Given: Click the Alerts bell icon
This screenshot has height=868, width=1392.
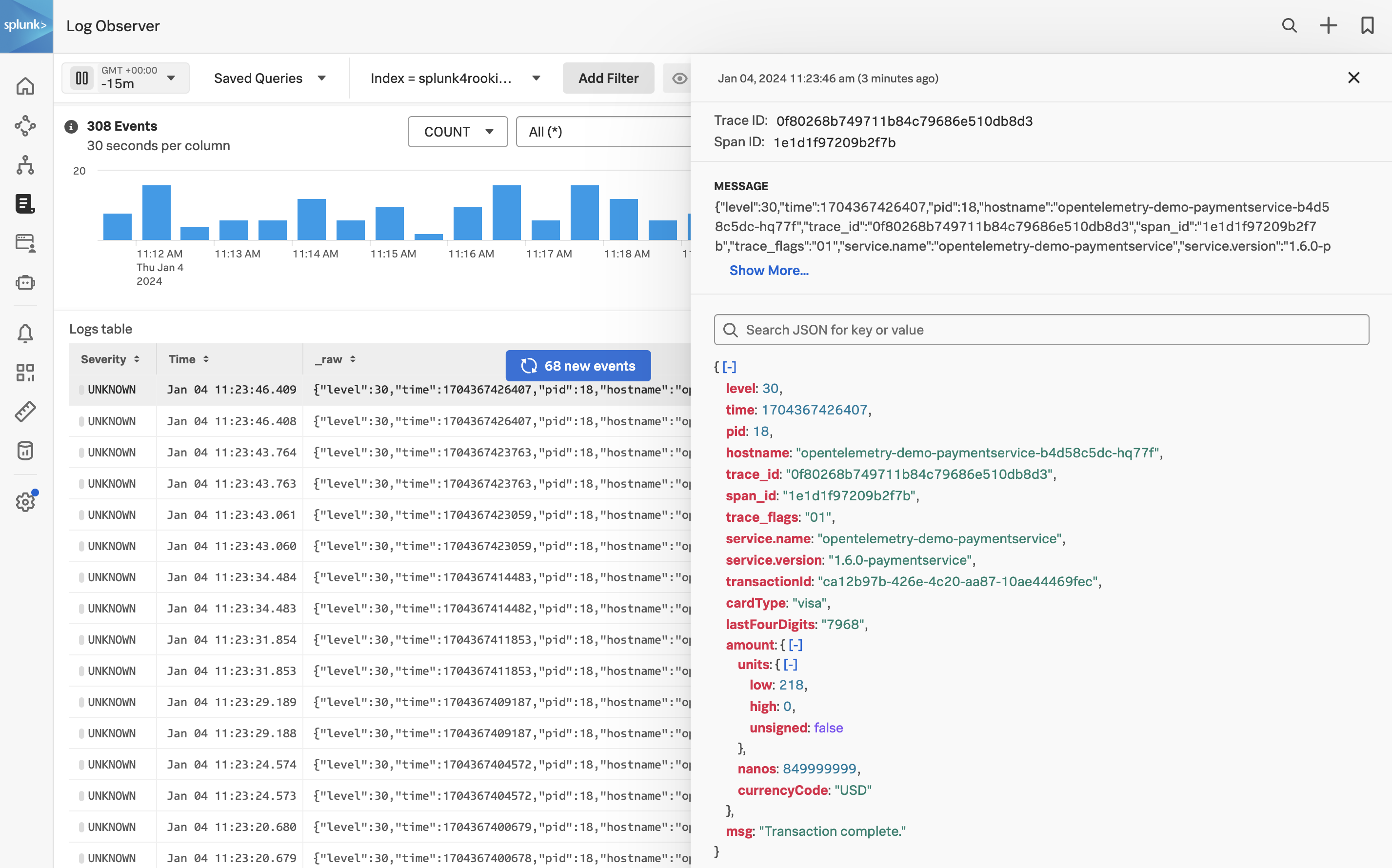Looking at the screenshot, I should tap(25, 333).
